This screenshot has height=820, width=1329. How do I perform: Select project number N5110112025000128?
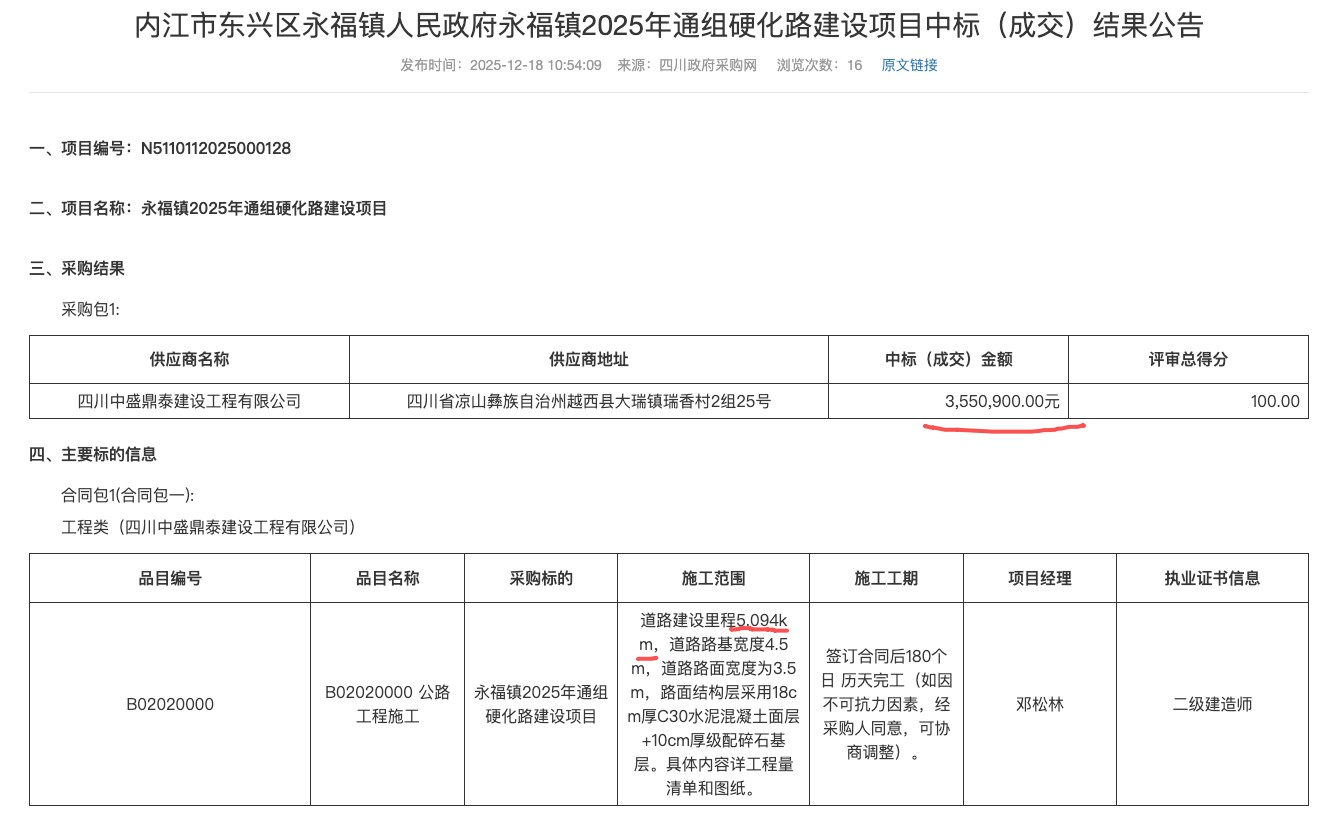coord(215,148)
